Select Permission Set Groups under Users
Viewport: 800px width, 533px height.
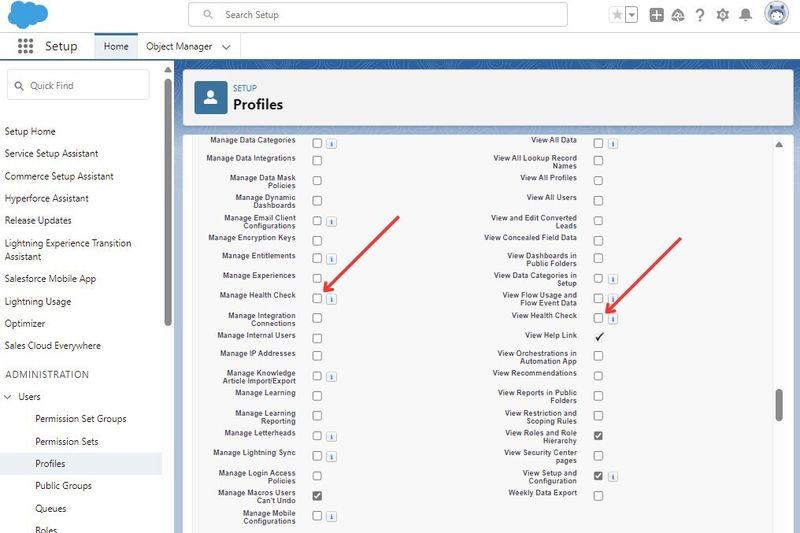point(81,419)
